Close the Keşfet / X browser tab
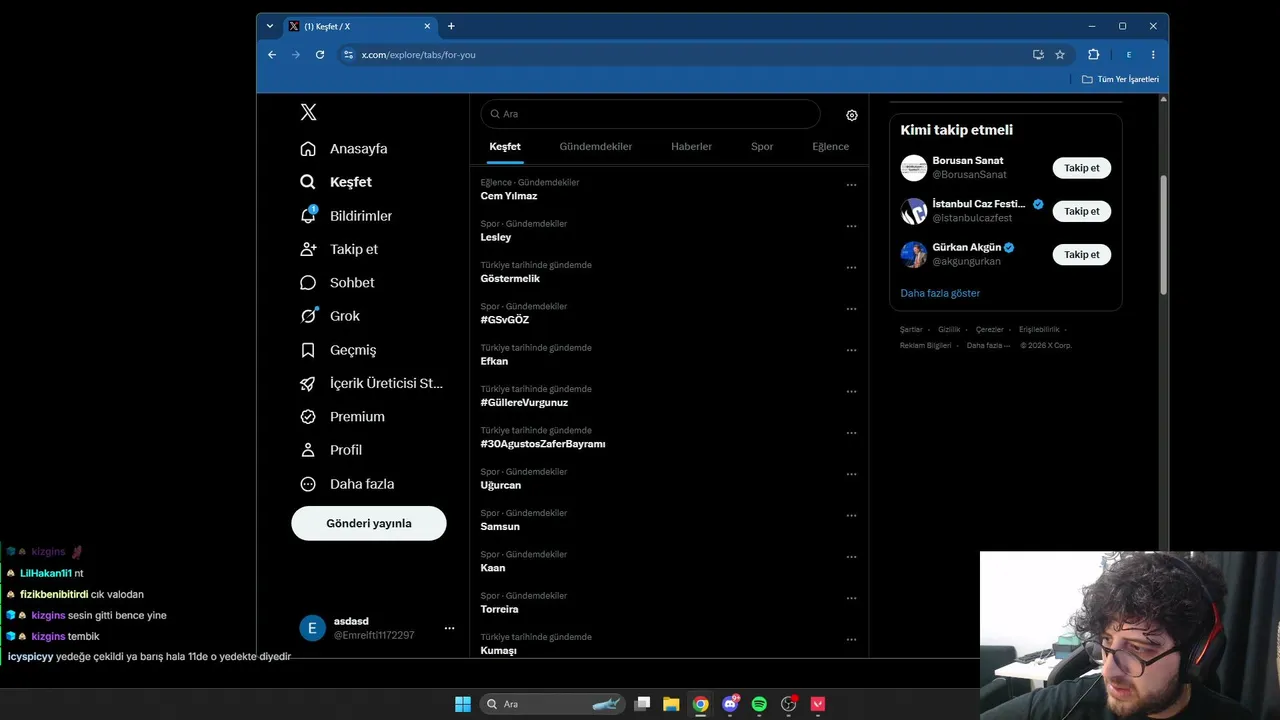1280x720 pixels. [x=427, y=26]
